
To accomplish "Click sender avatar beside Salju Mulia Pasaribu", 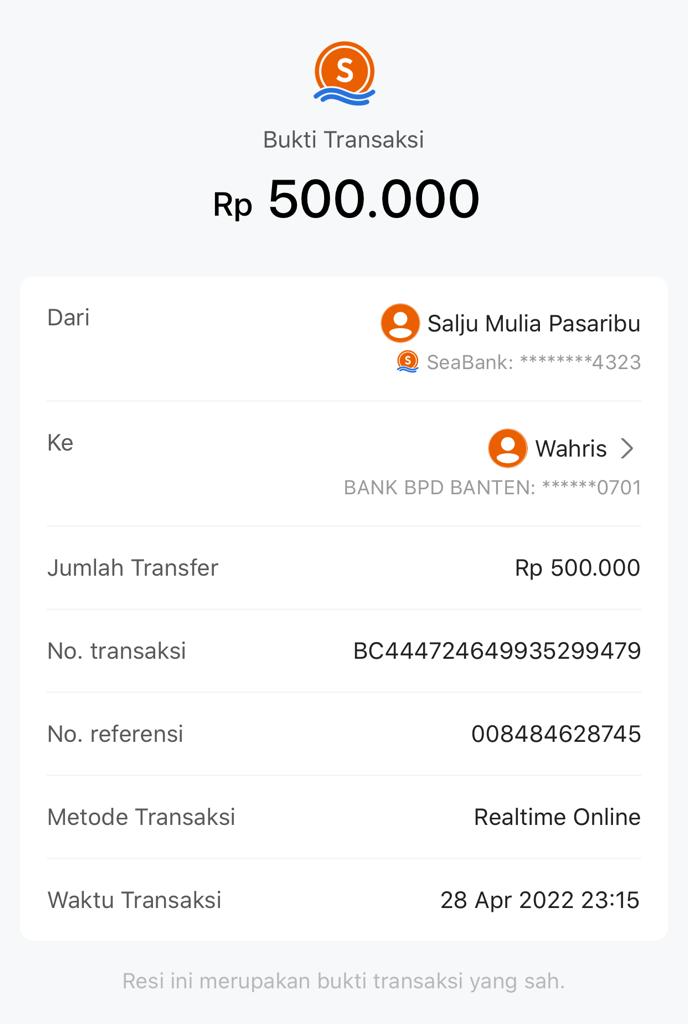I will coord(400,323).
